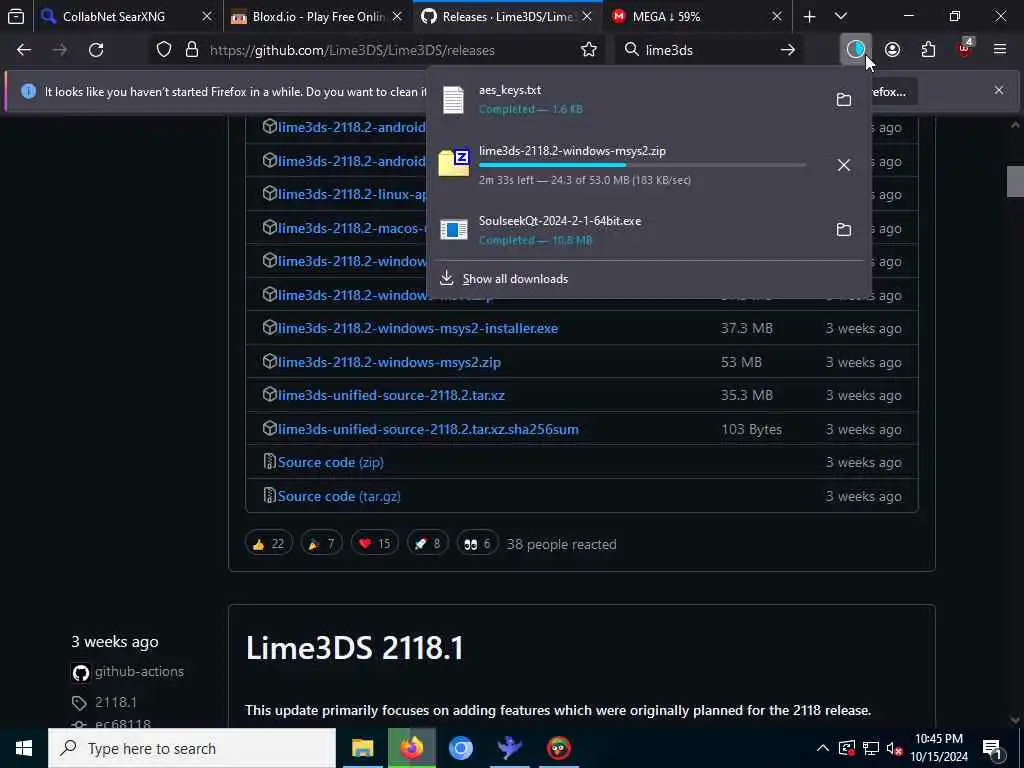Image resolution: width=1024 pixels, height=768 pixels.
Task: Click the zip download progress bar
Action: coord(642,165)
